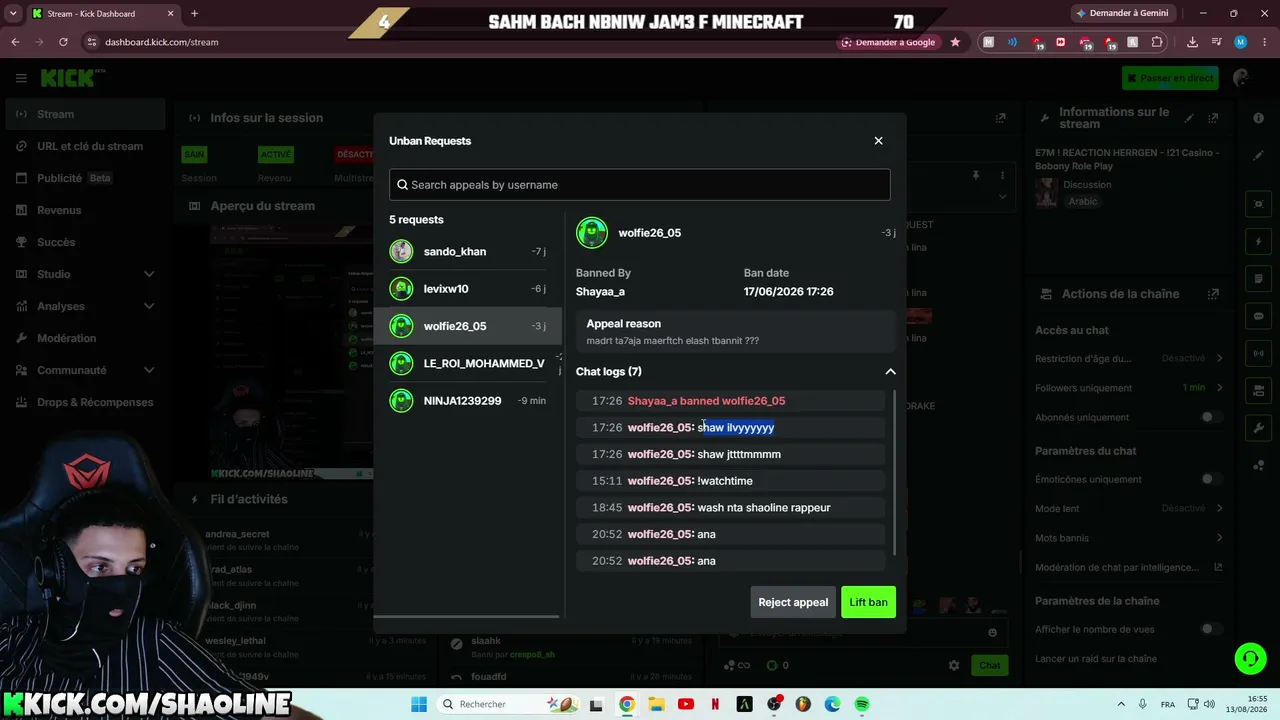The height and width of the screenshot is (720, 1280).
Task: Reload the page in Chrome
Action: coord(63,42)
